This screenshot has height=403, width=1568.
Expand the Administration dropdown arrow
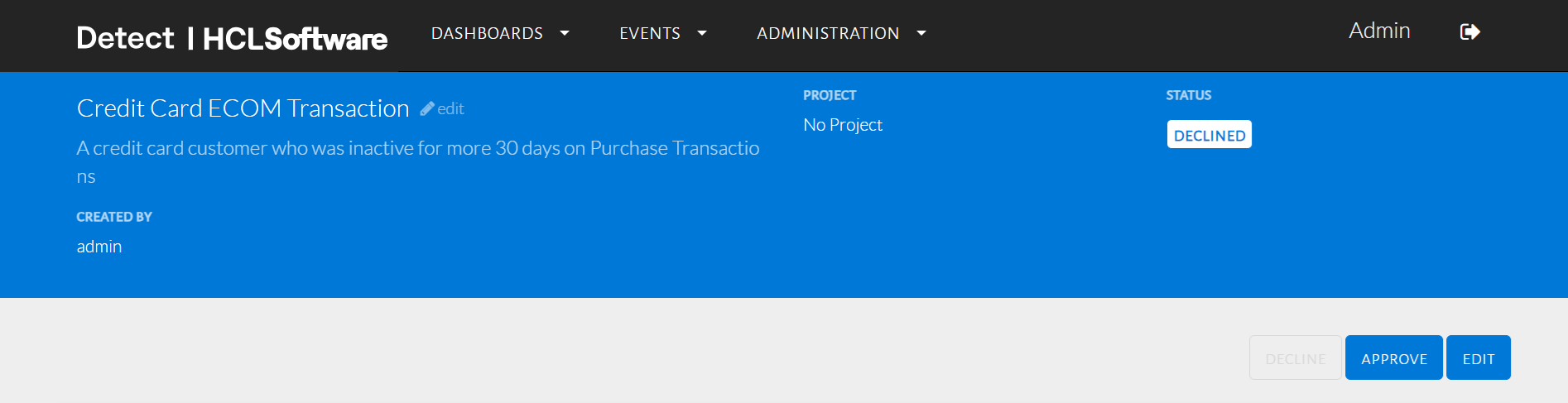(921, 33)
